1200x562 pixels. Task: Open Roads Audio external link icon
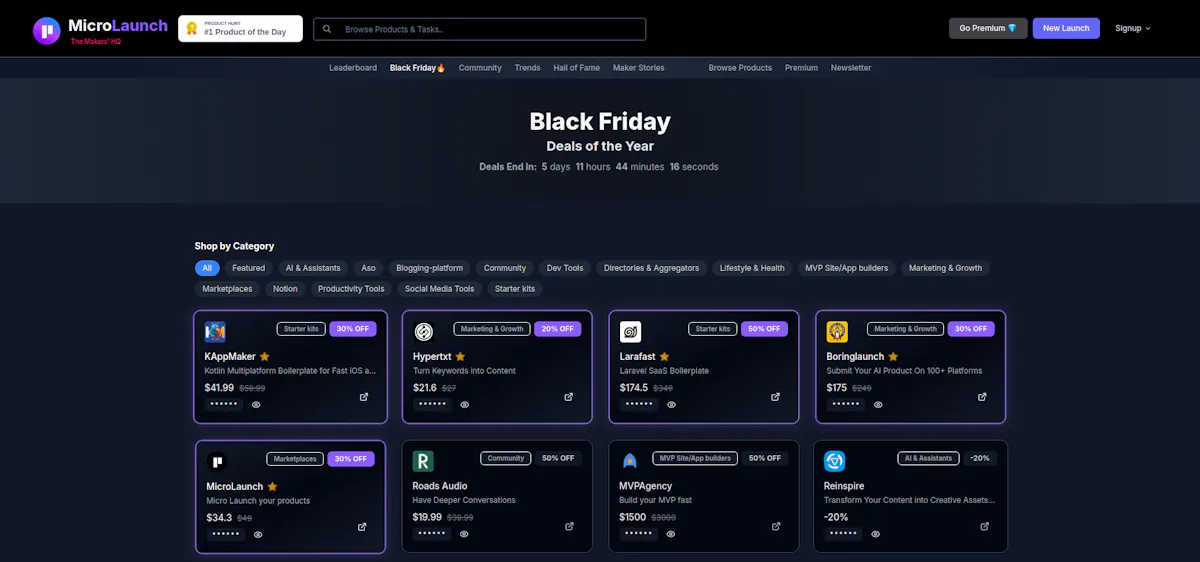click(x=569, y=526)
